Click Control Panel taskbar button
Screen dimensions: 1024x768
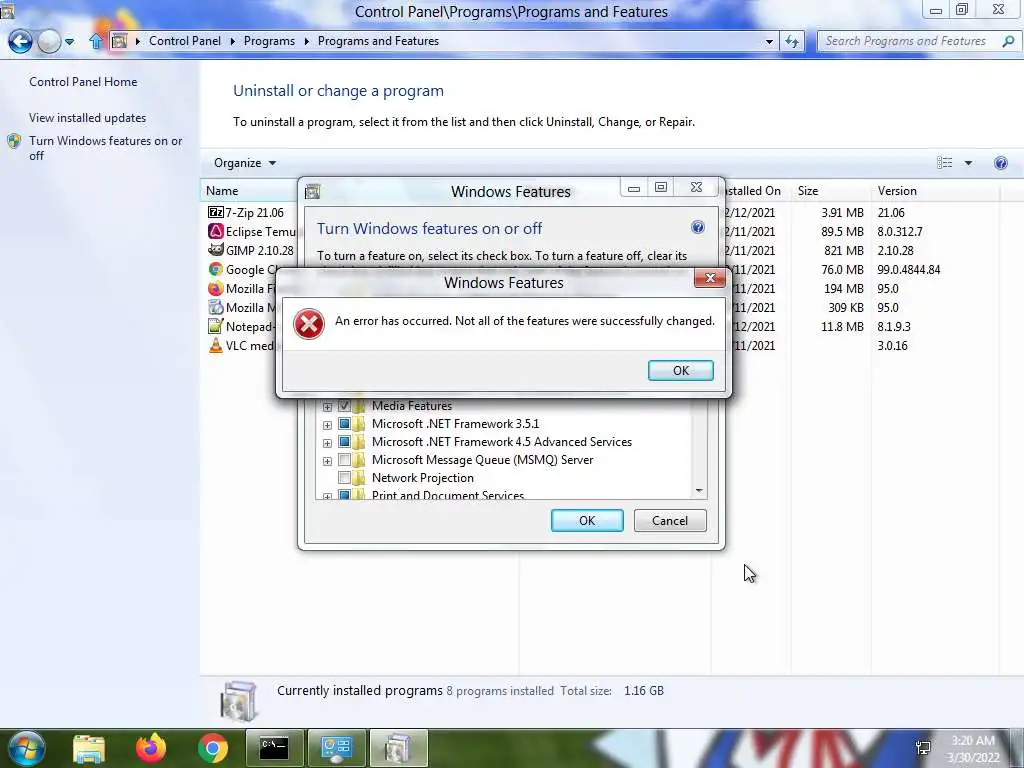tap(336, 748)
